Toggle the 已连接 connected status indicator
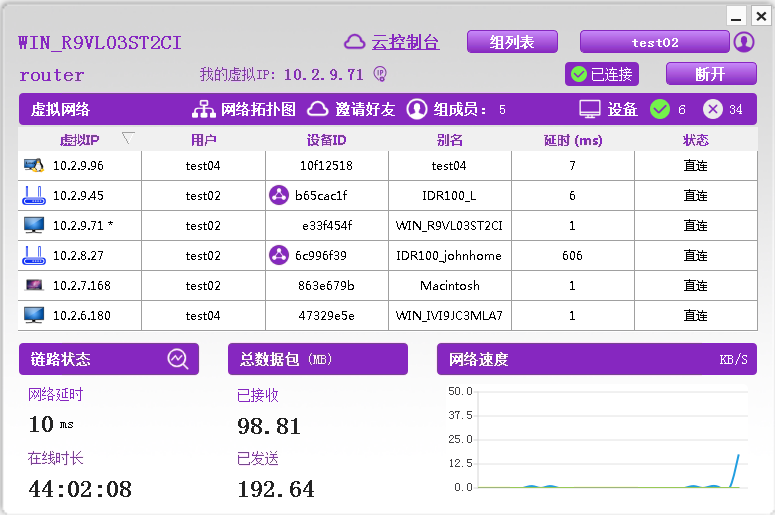Screen dimensions: 775x515 [x=600, y=74]
